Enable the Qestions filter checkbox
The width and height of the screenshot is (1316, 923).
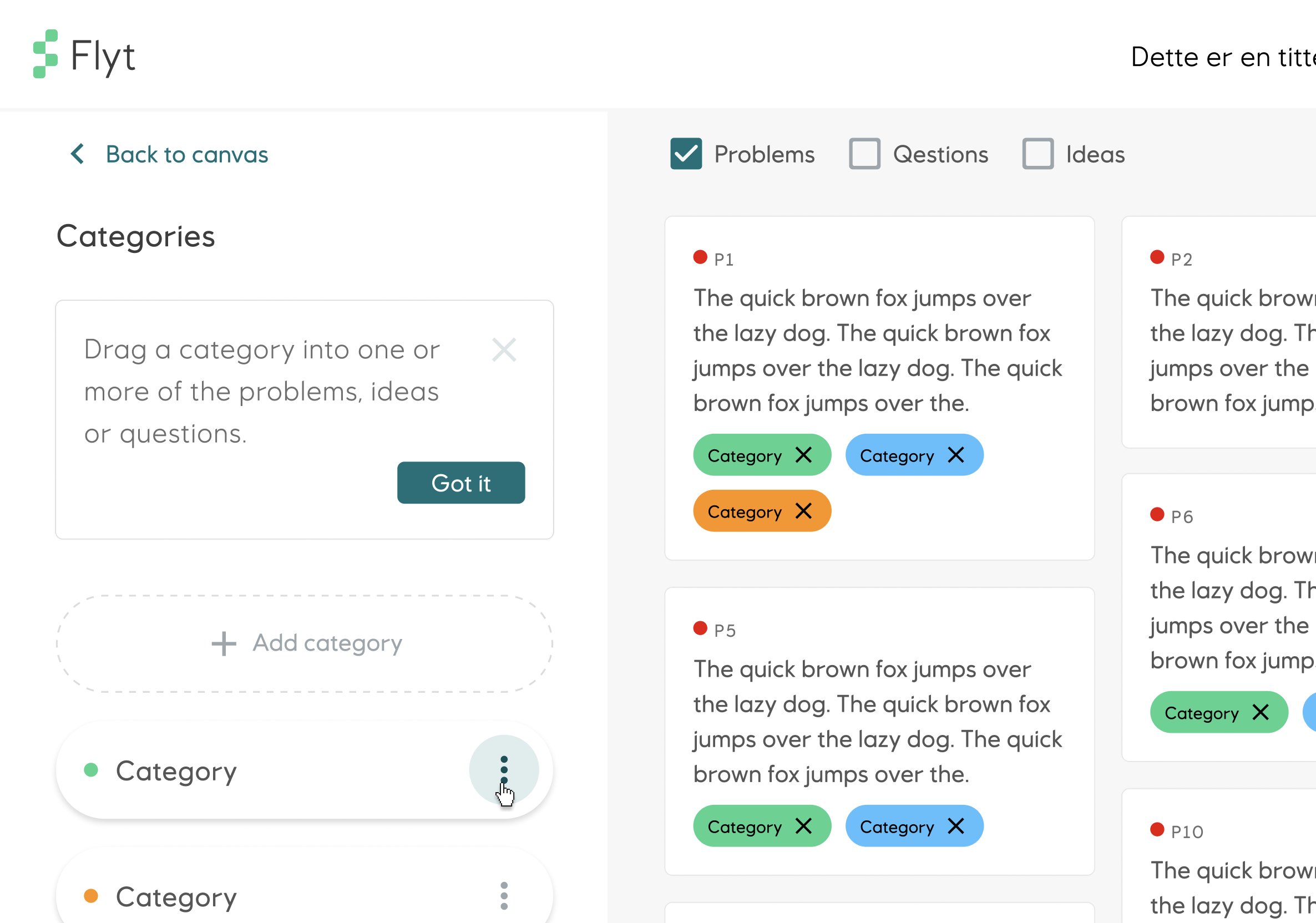coord(864,154)
